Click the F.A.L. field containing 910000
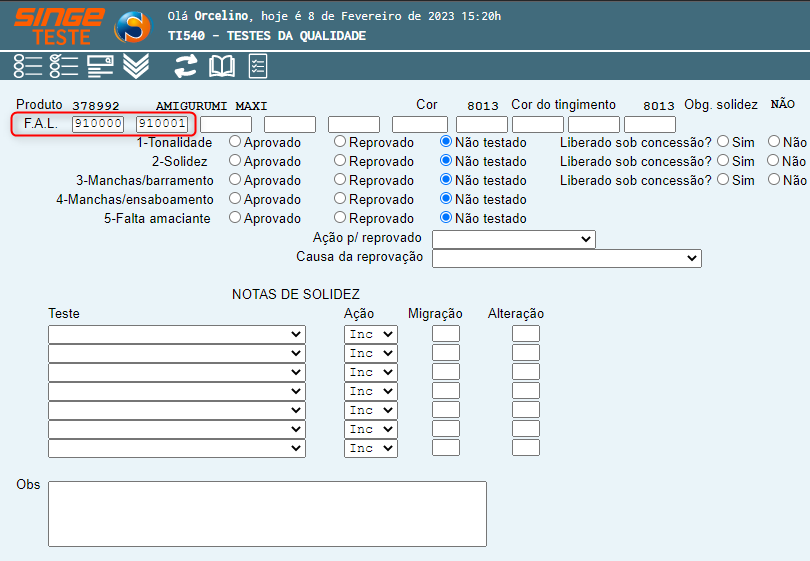This screenshot has width=810, height=561. pos(98,124)
